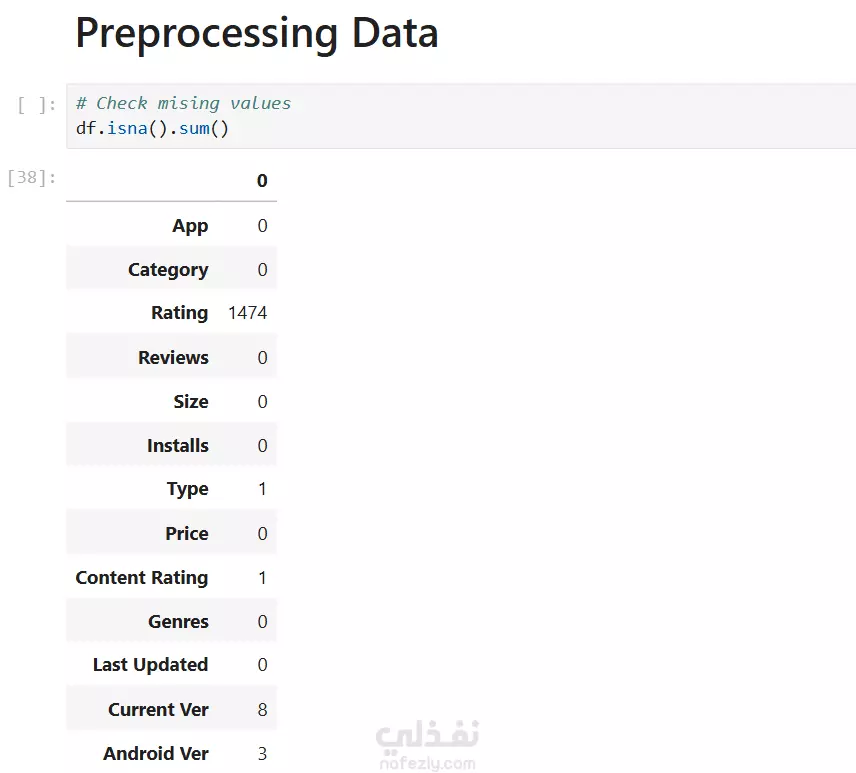Click the nafezly.com watermark logo
Image resolution: width=856 pixels, height=773 pixels.
tap(427, 745)
